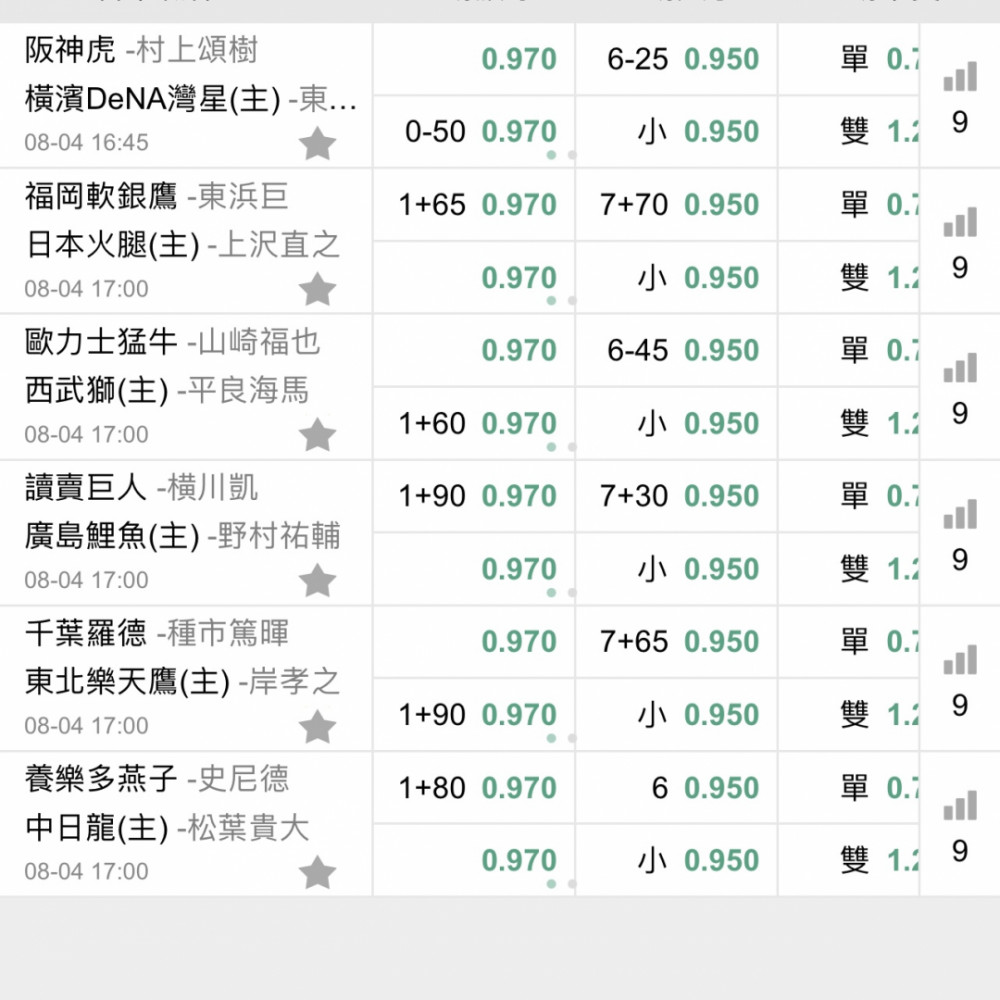
Task: Select 小 0.950 in 廣島鯉魚 game
Action: click(676, 570)
